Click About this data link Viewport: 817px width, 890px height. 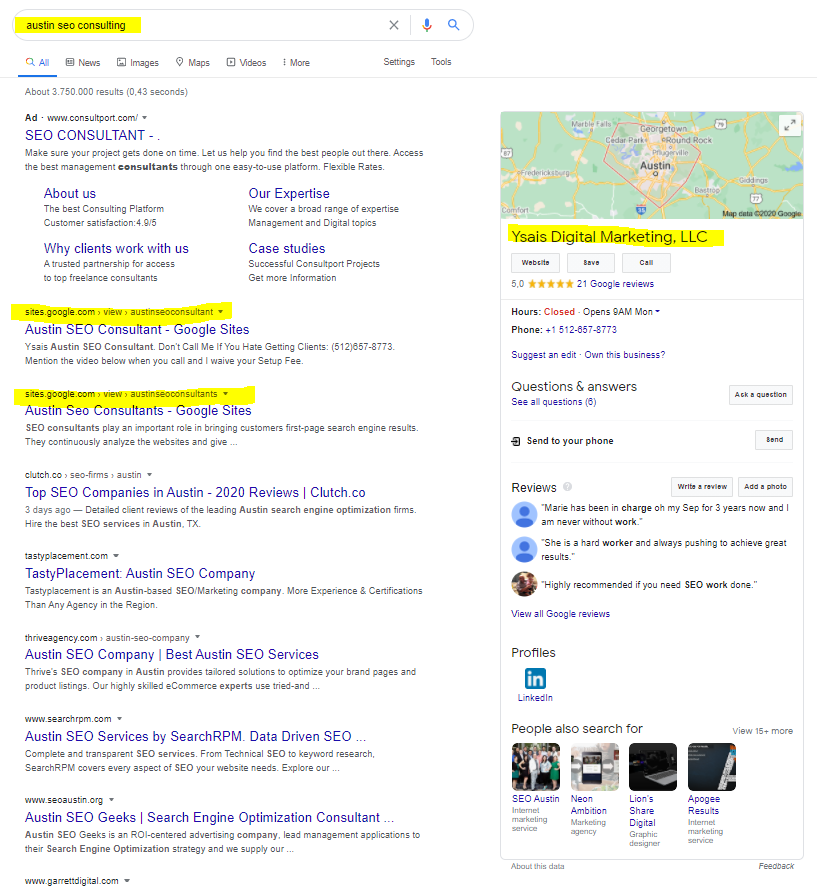538,866
